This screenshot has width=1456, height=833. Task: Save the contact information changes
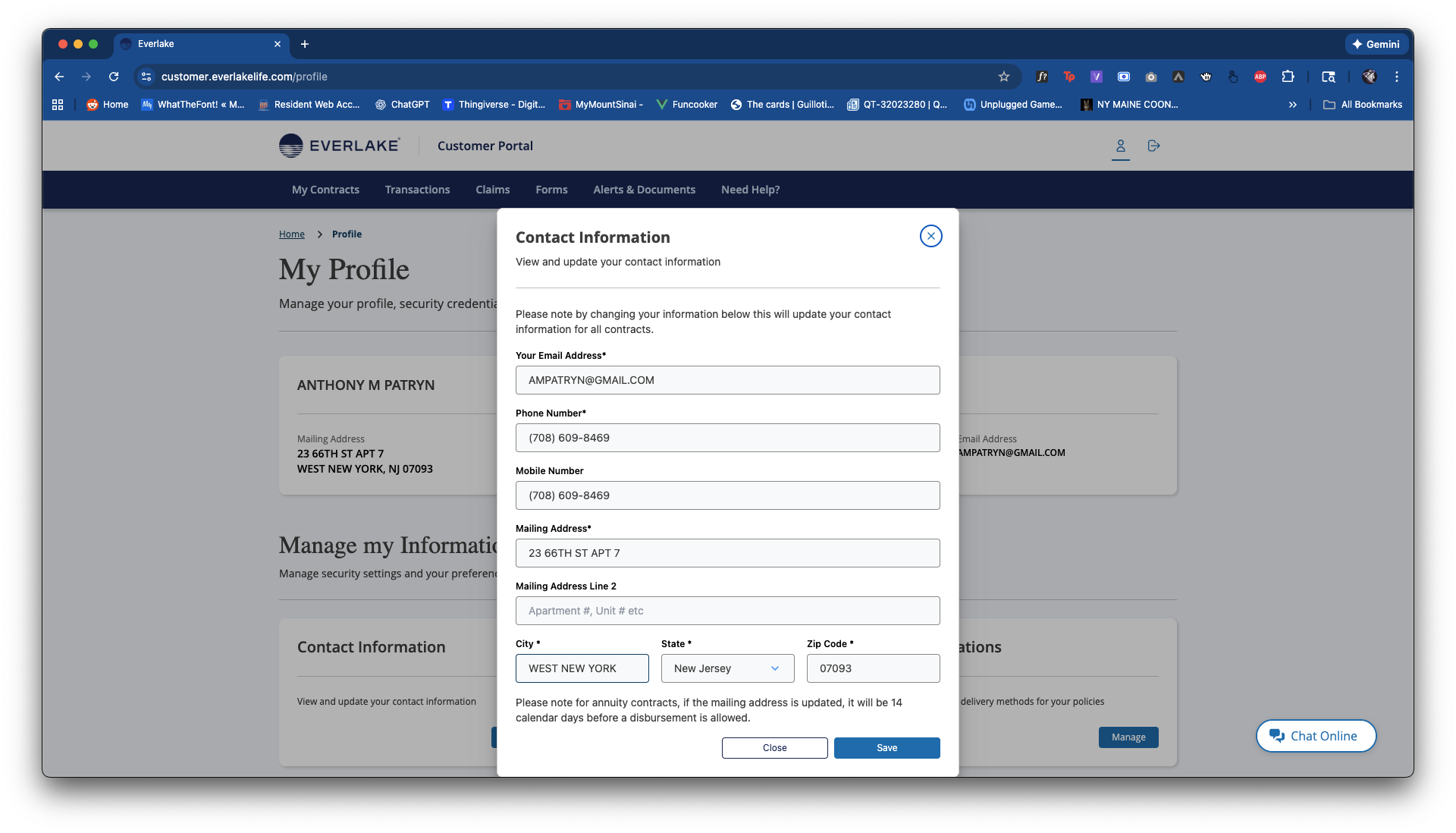(886, 748)
